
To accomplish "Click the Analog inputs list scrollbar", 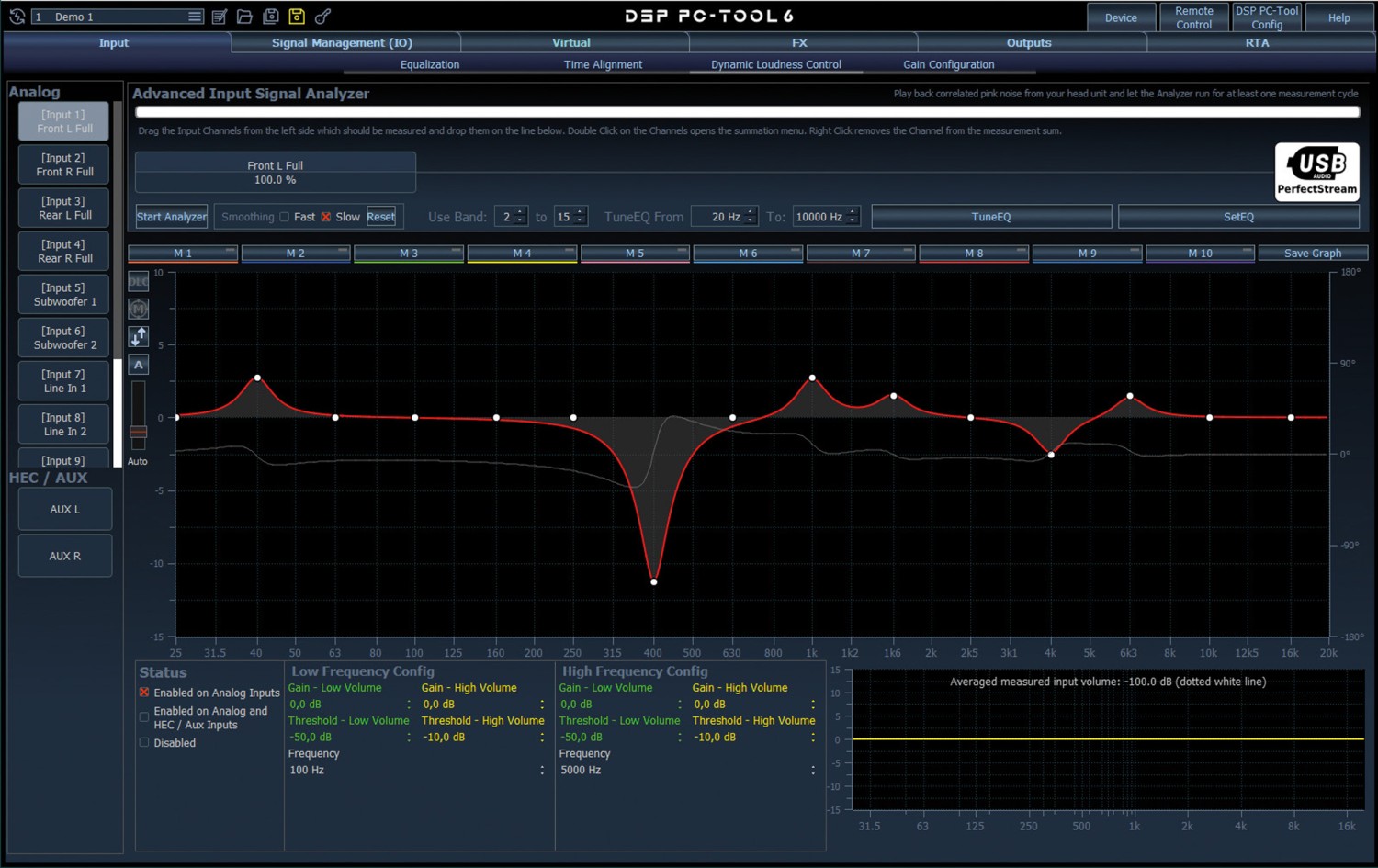I will (118, 283).
